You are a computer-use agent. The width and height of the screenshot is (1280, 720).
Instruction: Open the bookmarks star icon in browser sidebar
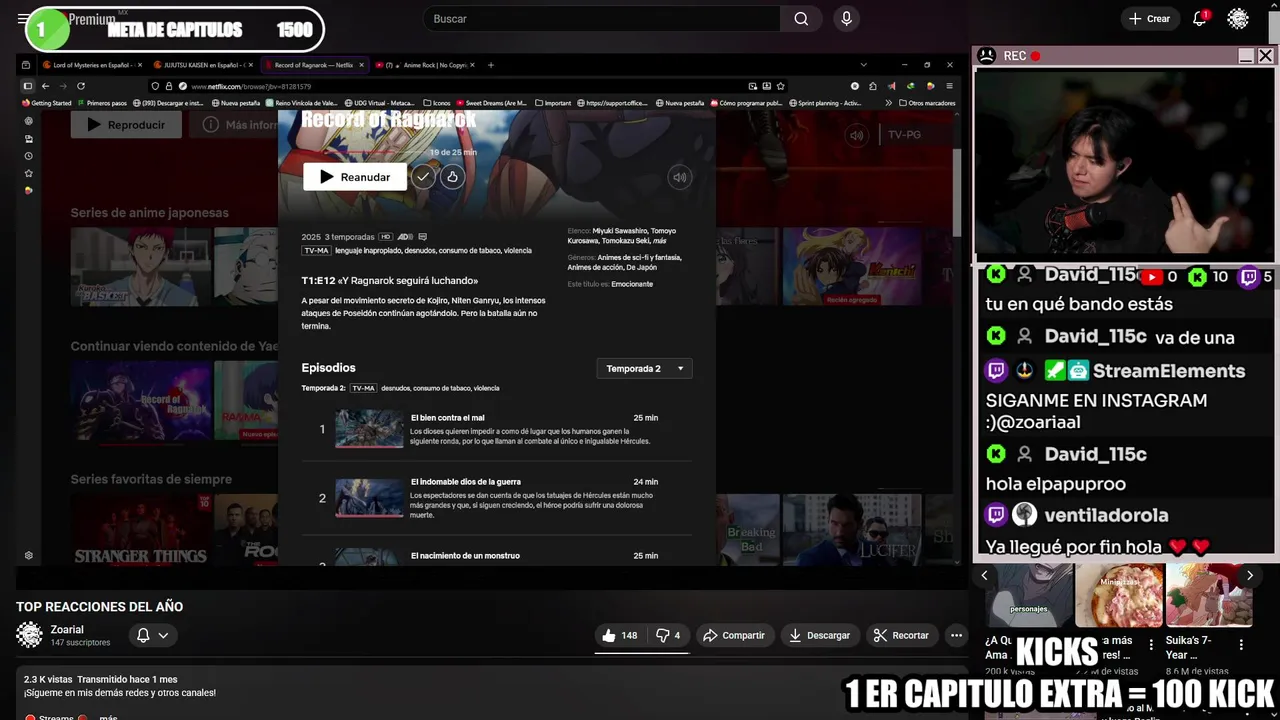pyautogui.click(x=28, y=173)
